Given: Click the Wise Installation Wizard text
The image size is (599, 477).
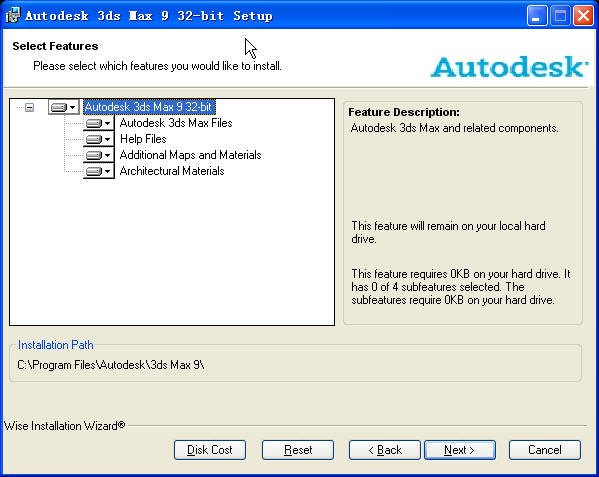Looking at the screenshot, I should (x=65, y=425).
